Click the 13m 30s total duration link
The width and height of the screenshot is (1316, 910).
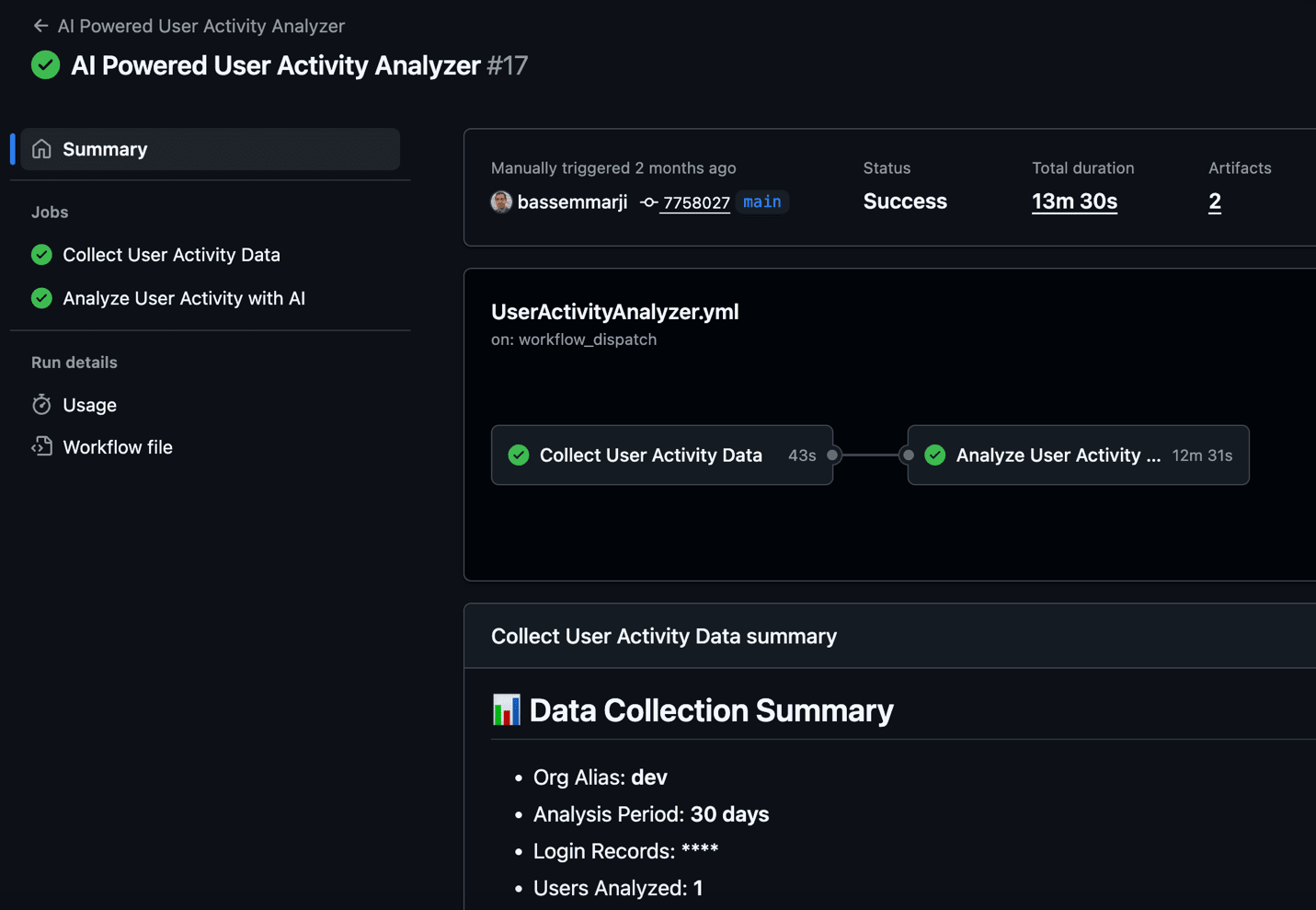[1074, 202]
